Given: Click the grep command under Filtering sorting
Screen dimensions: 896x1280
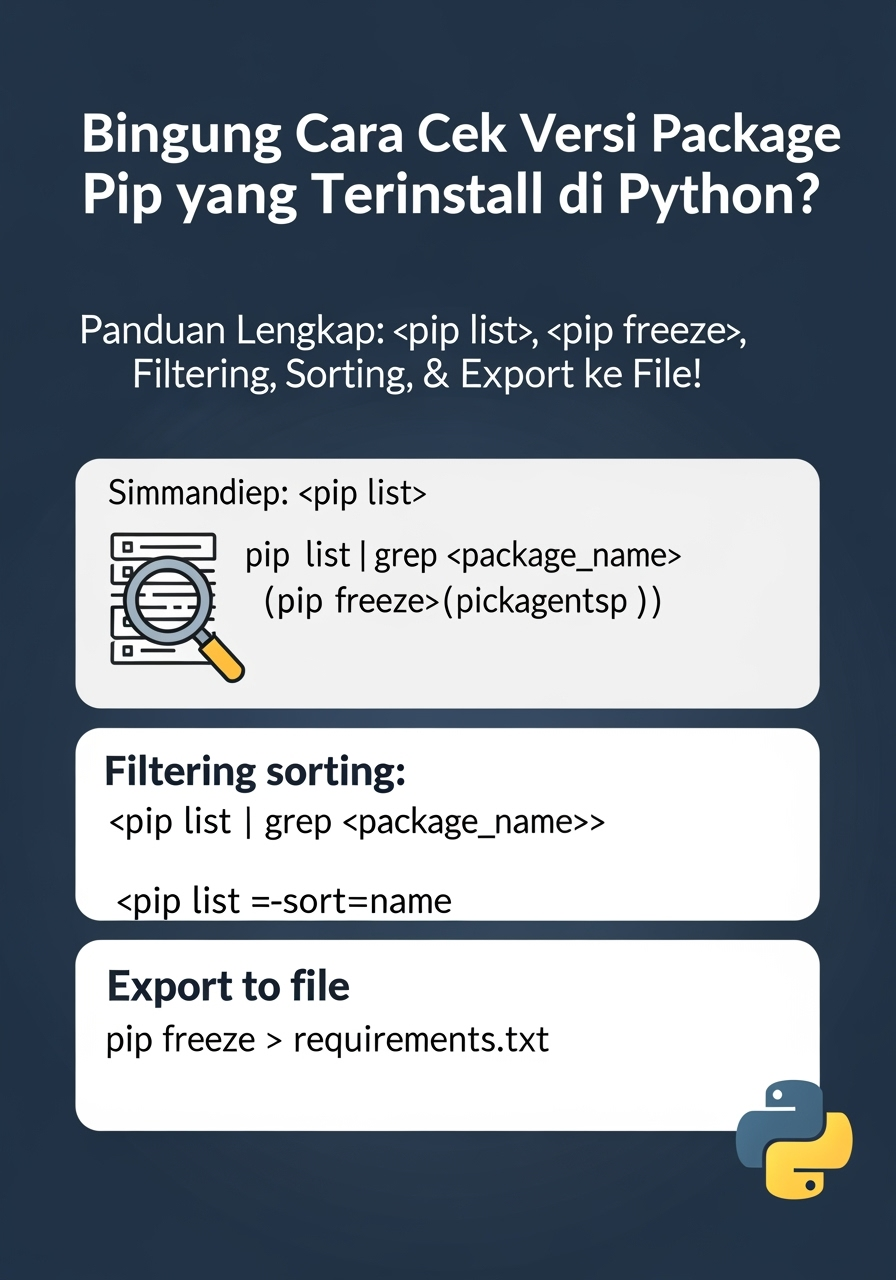Looking at the screenshot, I should (x=355, y=822).
